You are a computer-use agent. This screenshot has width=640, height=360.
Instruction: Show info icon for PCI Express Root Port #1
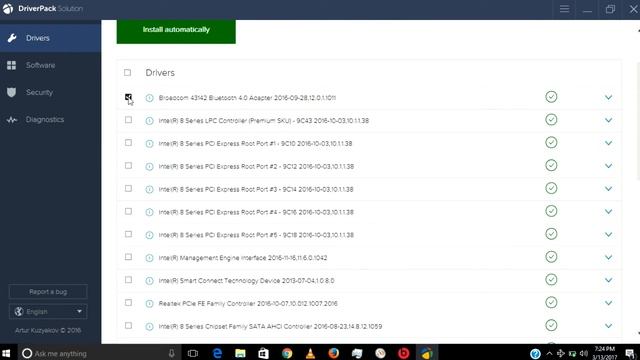point(149,144)
